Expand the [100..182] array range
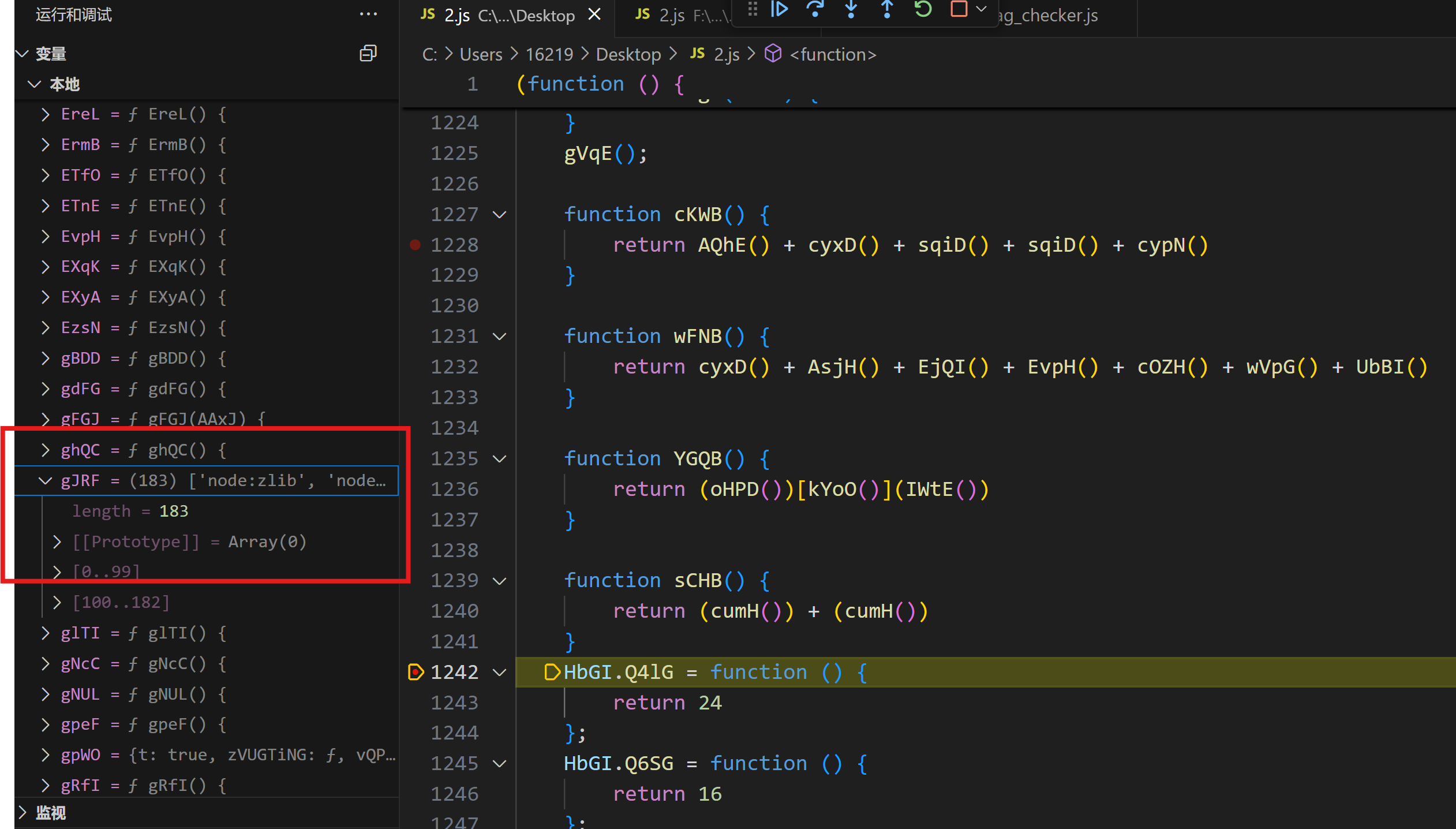This screenshot has height=829, width=1456. [57, 603]
